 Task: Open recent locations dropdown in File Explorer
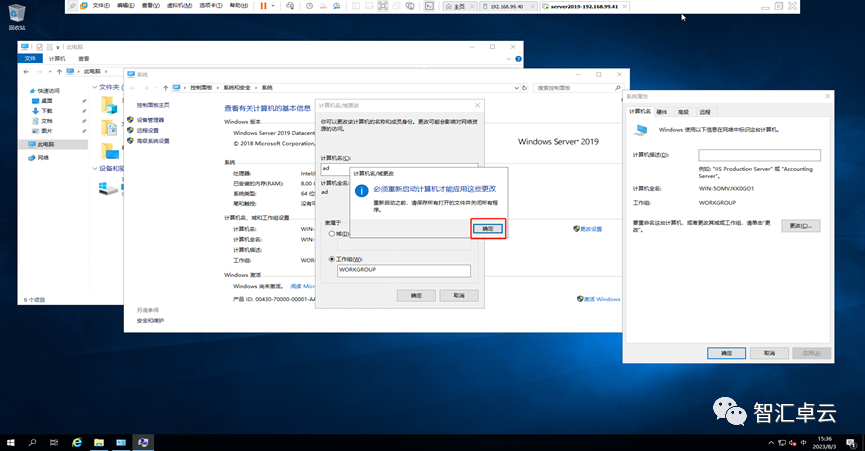[50, 72]
